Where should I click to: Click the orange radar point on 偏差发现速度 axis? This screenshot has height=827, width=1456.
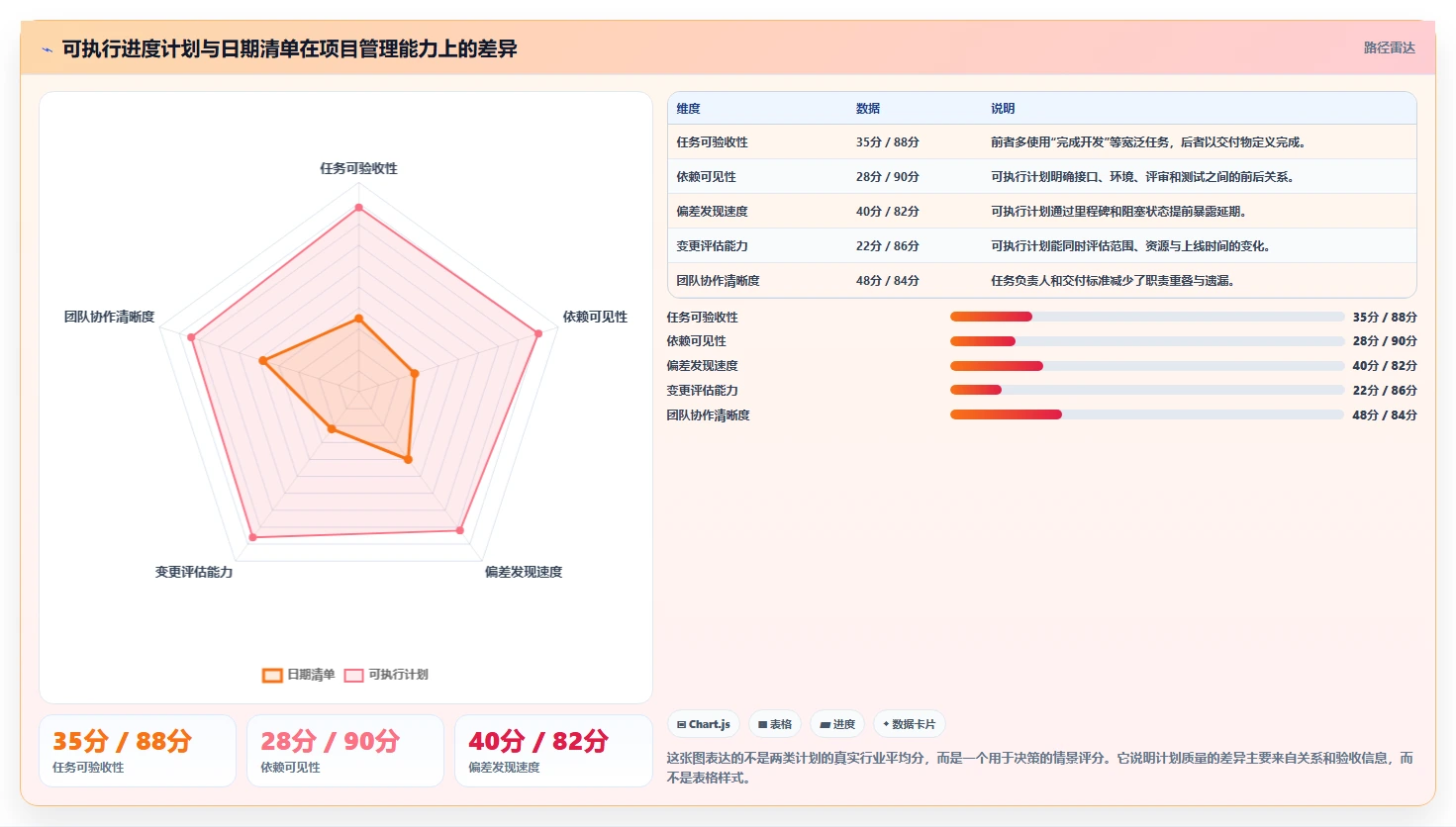(408, 459)
